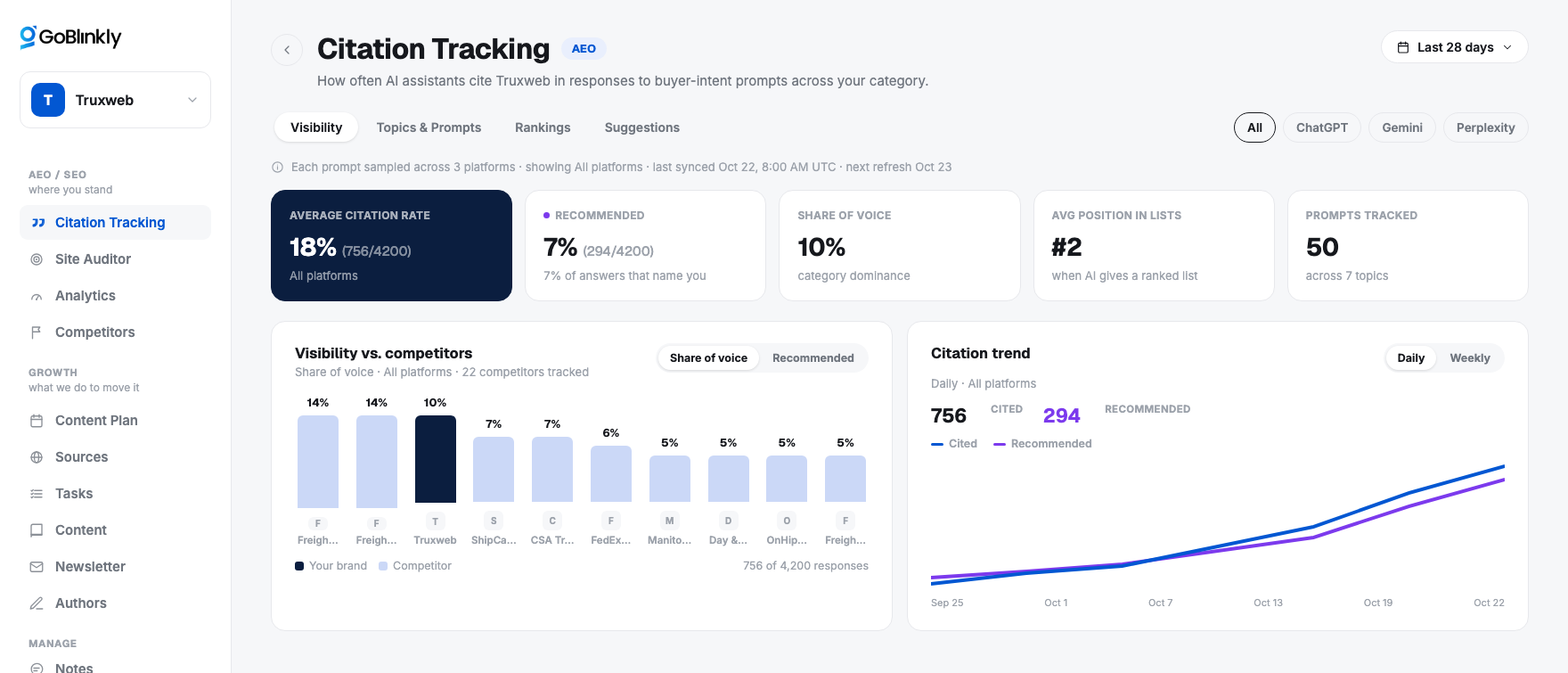
Task: Click the Citation Tracking quote icon
Action: tap(37, 223)
